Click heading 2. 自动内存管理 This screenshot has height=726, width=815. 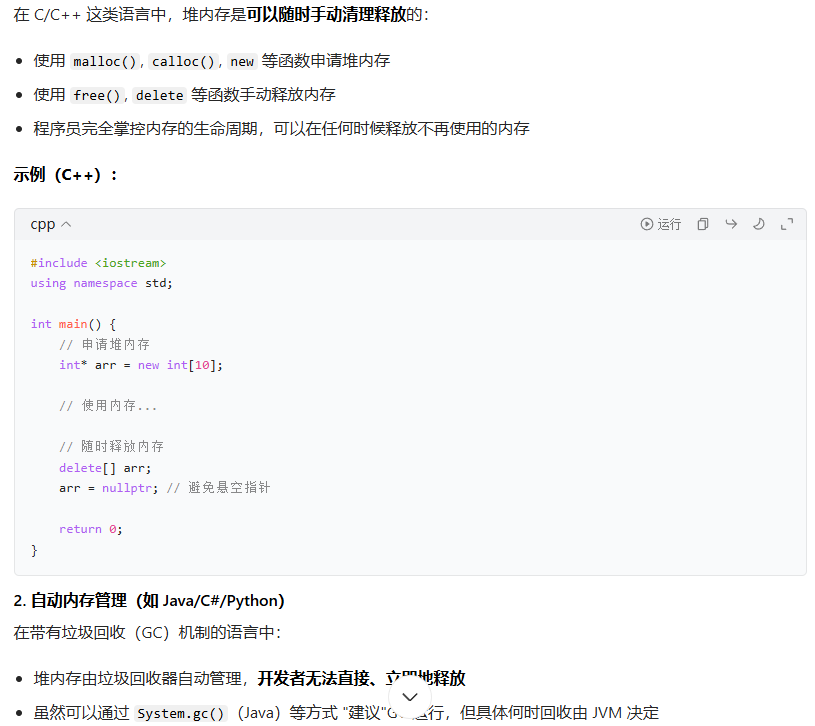pos(149,601)
